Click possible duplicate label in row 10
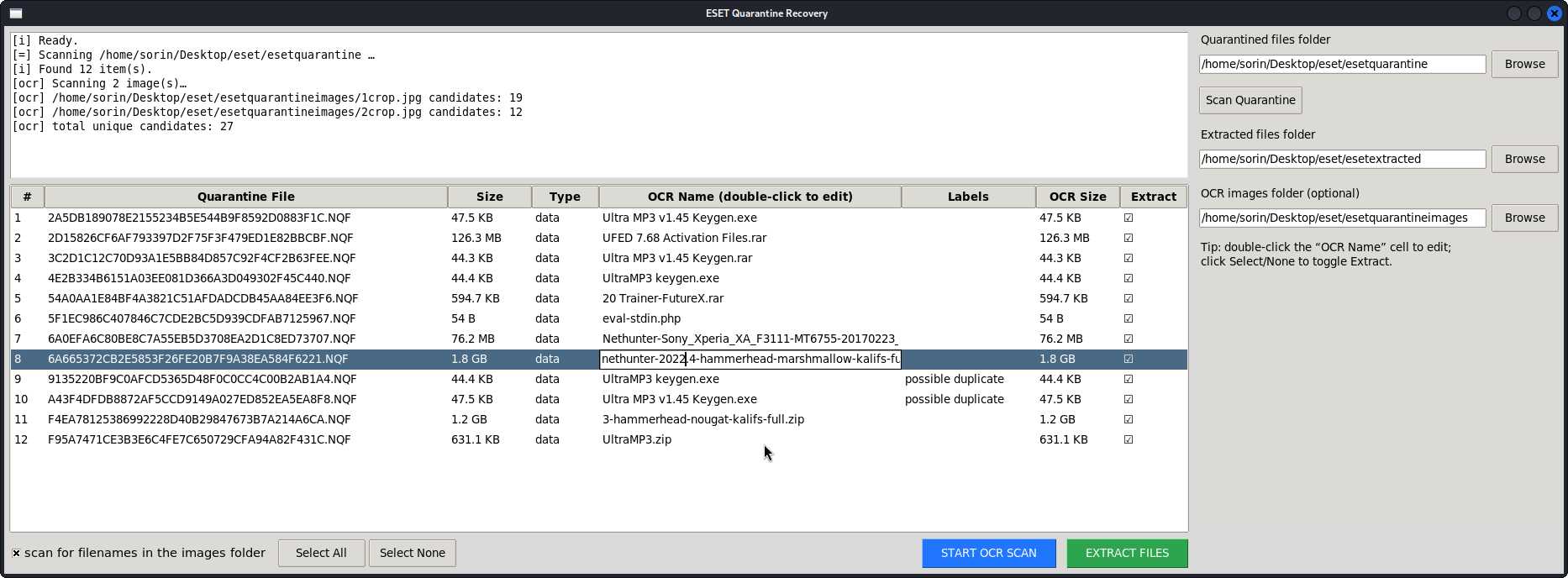 [x=955, y=399]
